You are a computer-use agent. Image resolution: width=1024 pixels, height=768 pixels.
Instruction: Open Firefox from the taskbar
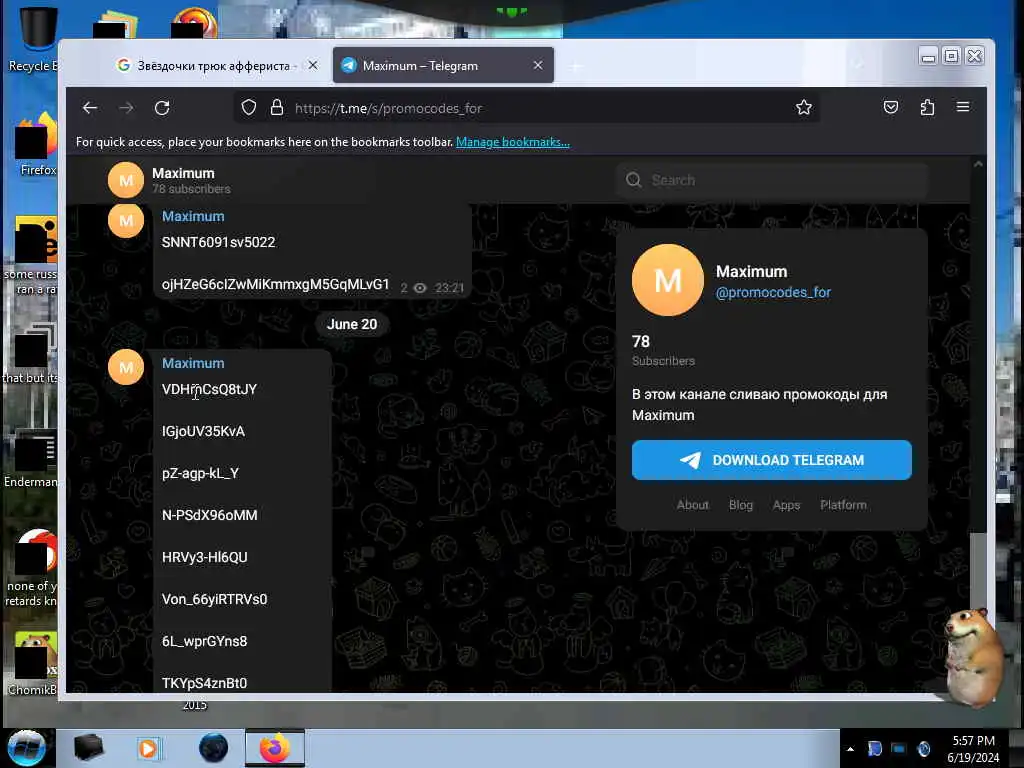coord(275,748)
